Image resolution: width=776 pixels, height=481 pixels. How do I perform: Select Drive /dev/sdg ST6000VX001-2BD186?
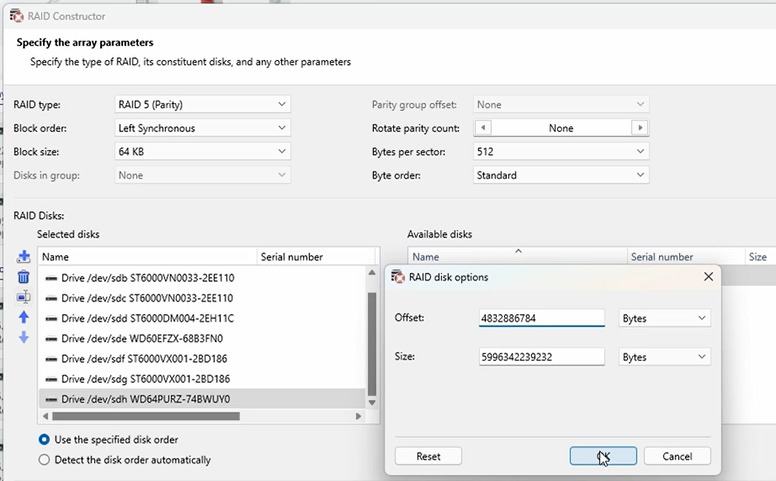[202, 379]
